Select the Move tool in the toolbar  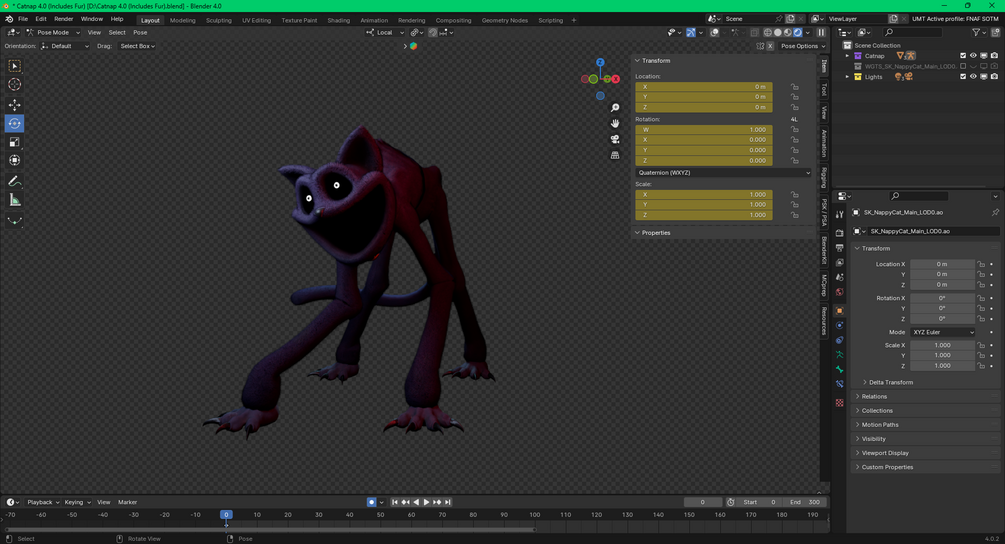pos(14,104)
